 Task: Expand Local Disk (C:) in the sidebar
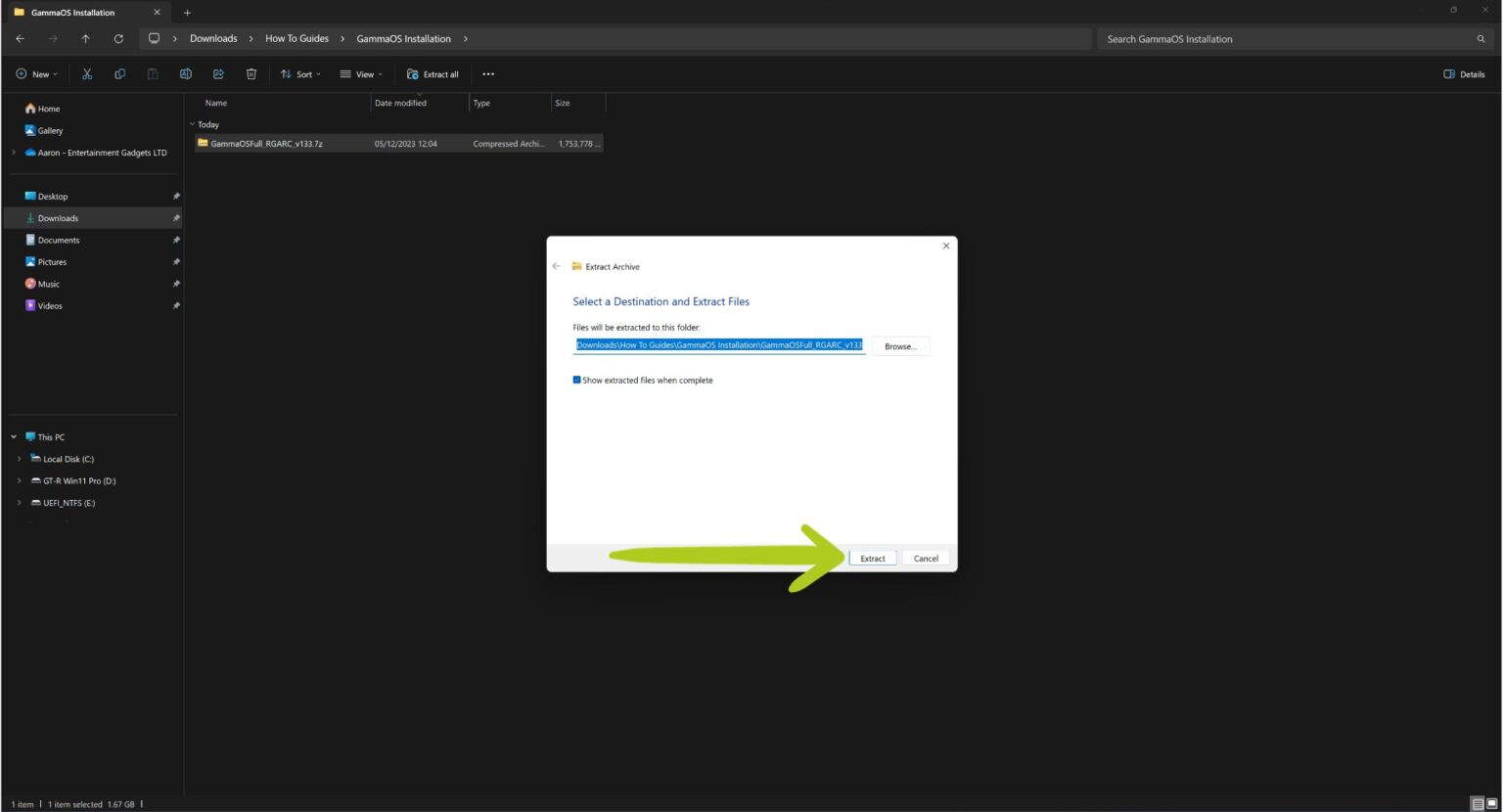(20, 458)
